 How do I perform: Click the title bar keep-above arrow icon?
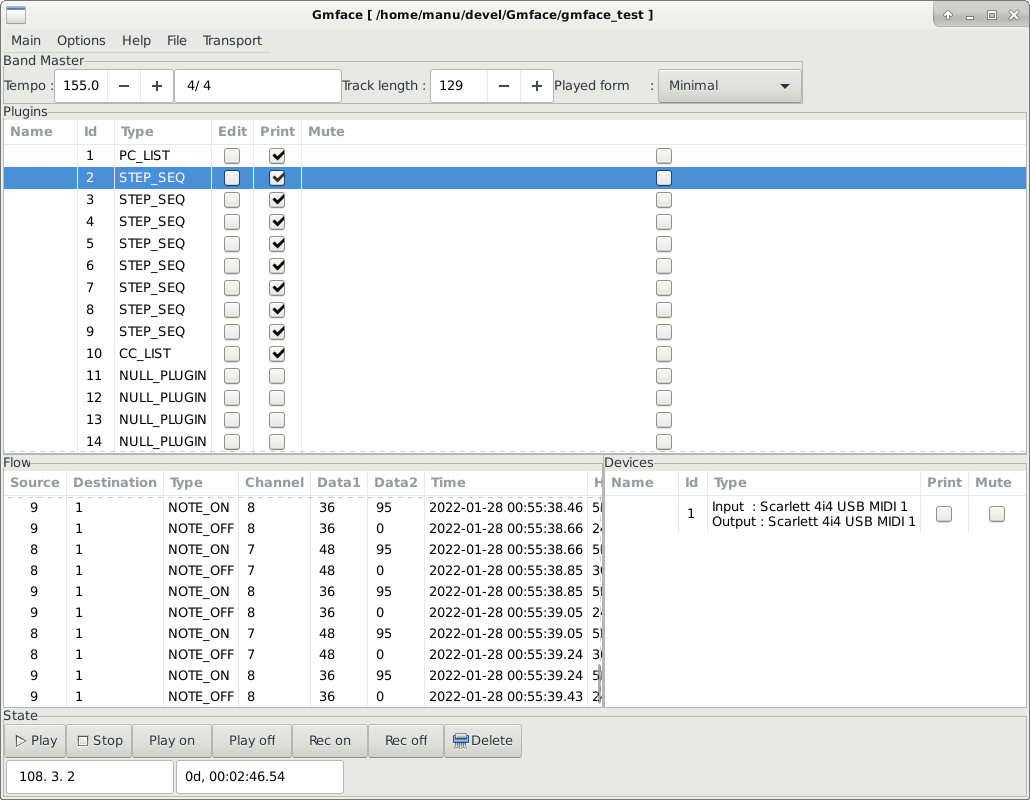pyautogui.click(x=948, y=15)
